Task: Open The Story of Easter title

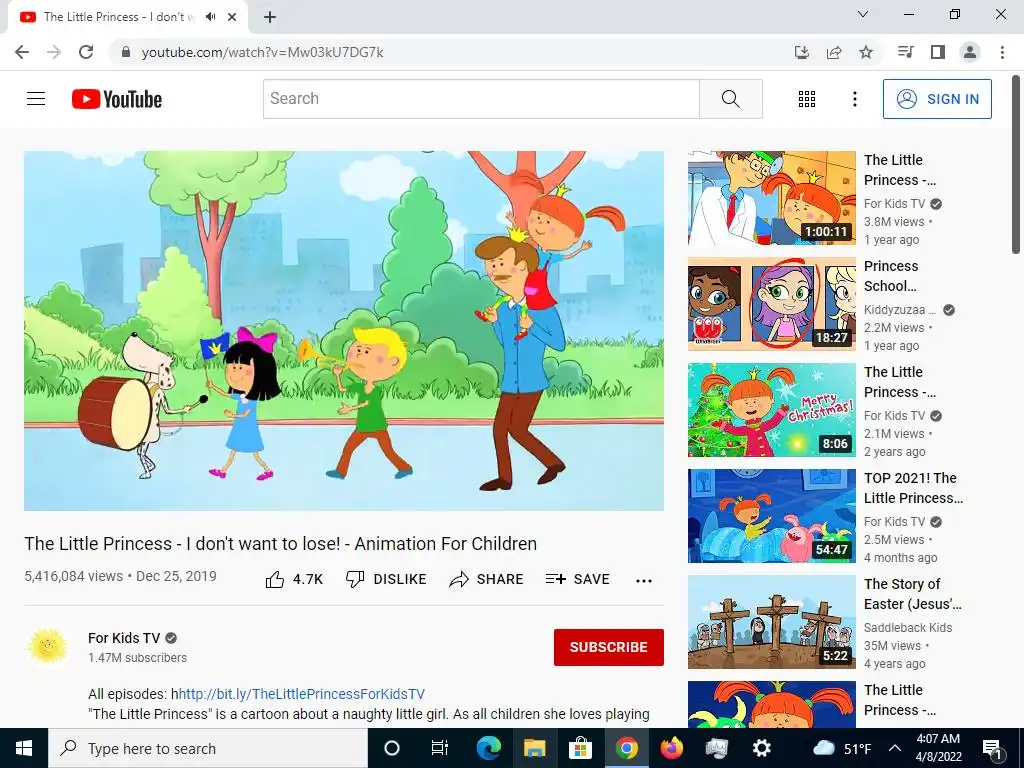Action: [912, 594]
